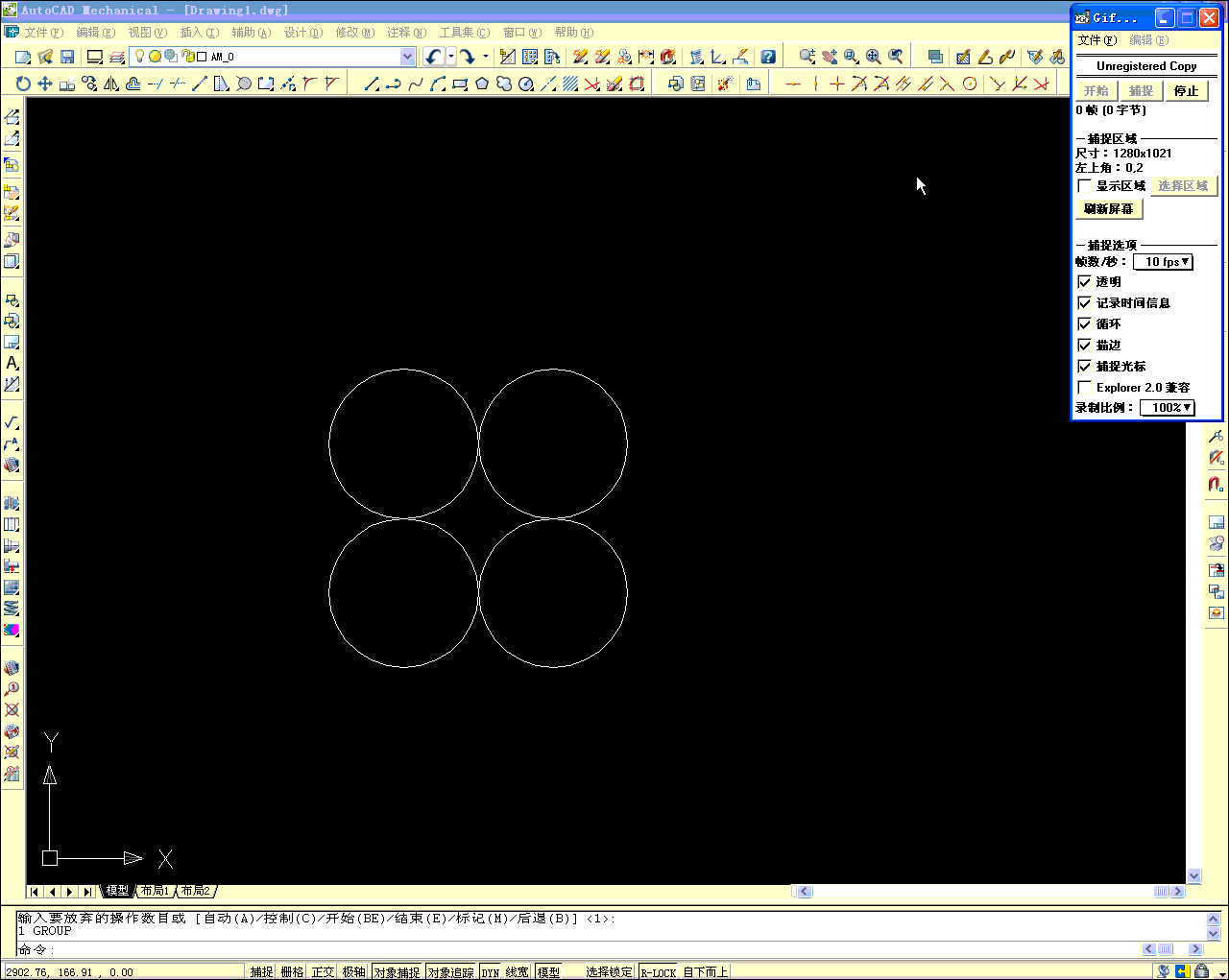Screen dimensions: 1229x980
Task: Click the red circle-with-center icon
Action: click(970, 84)
